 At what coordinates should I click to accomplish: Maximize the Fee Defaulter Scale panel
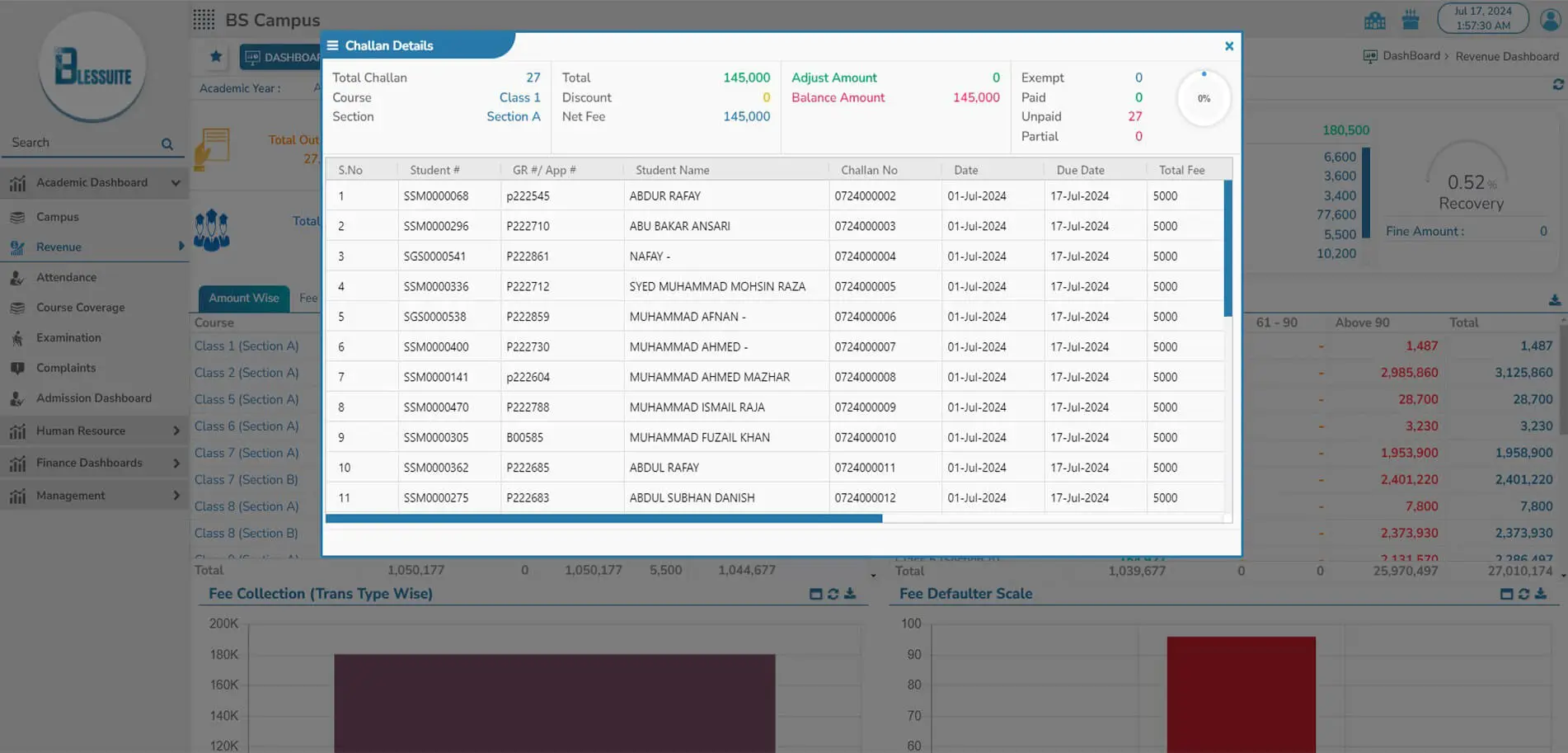point(1506,594)
